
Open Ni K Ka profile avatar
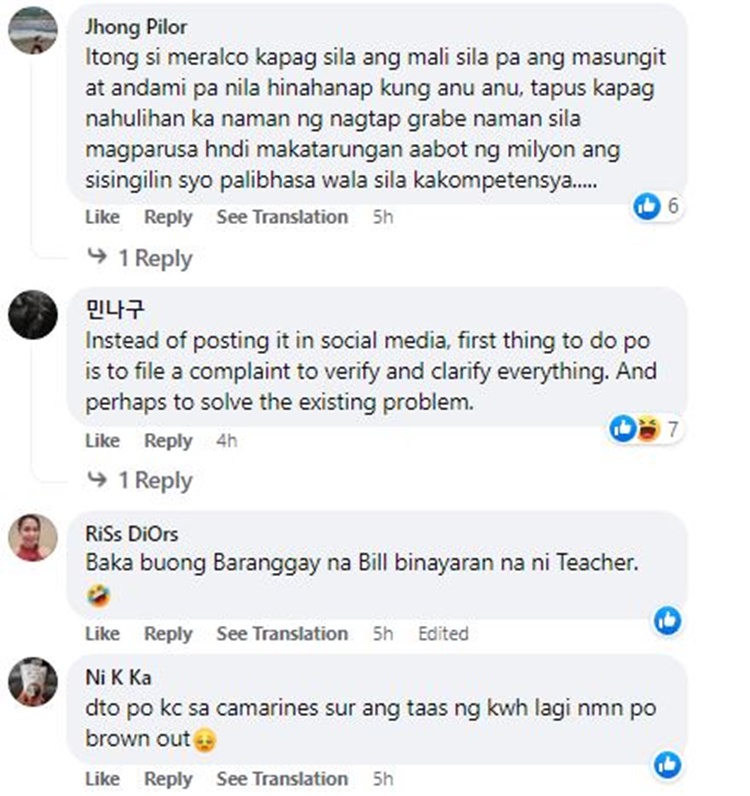point(33,682)
